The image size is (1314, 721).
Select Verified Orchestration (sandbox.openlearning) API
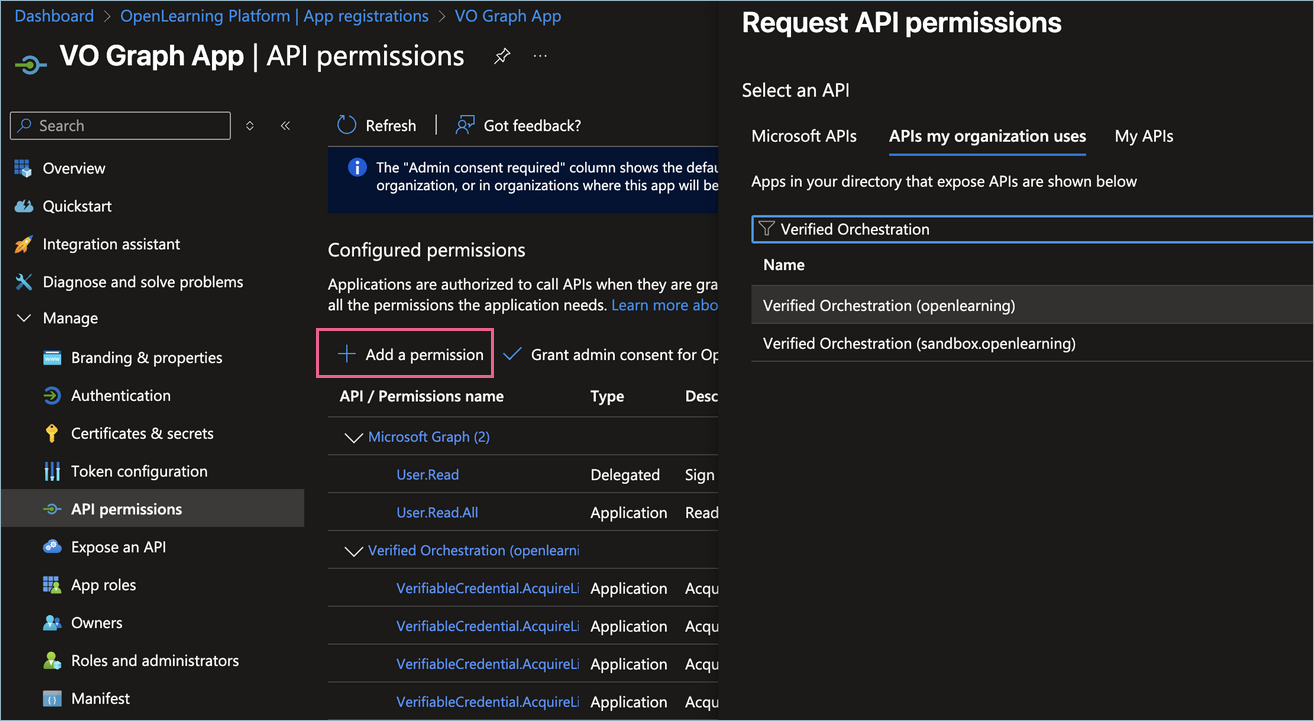tap(919, 343)
